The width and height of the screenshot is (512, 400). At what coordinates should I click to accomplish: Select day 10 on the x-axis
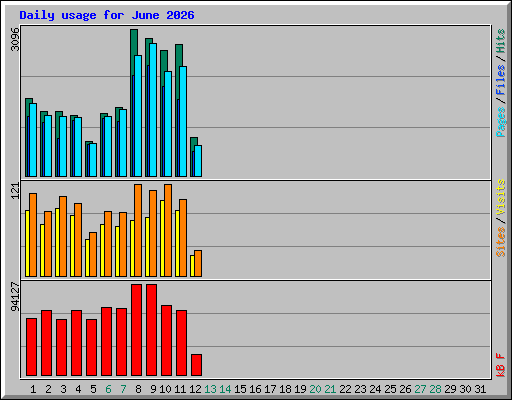165,389
